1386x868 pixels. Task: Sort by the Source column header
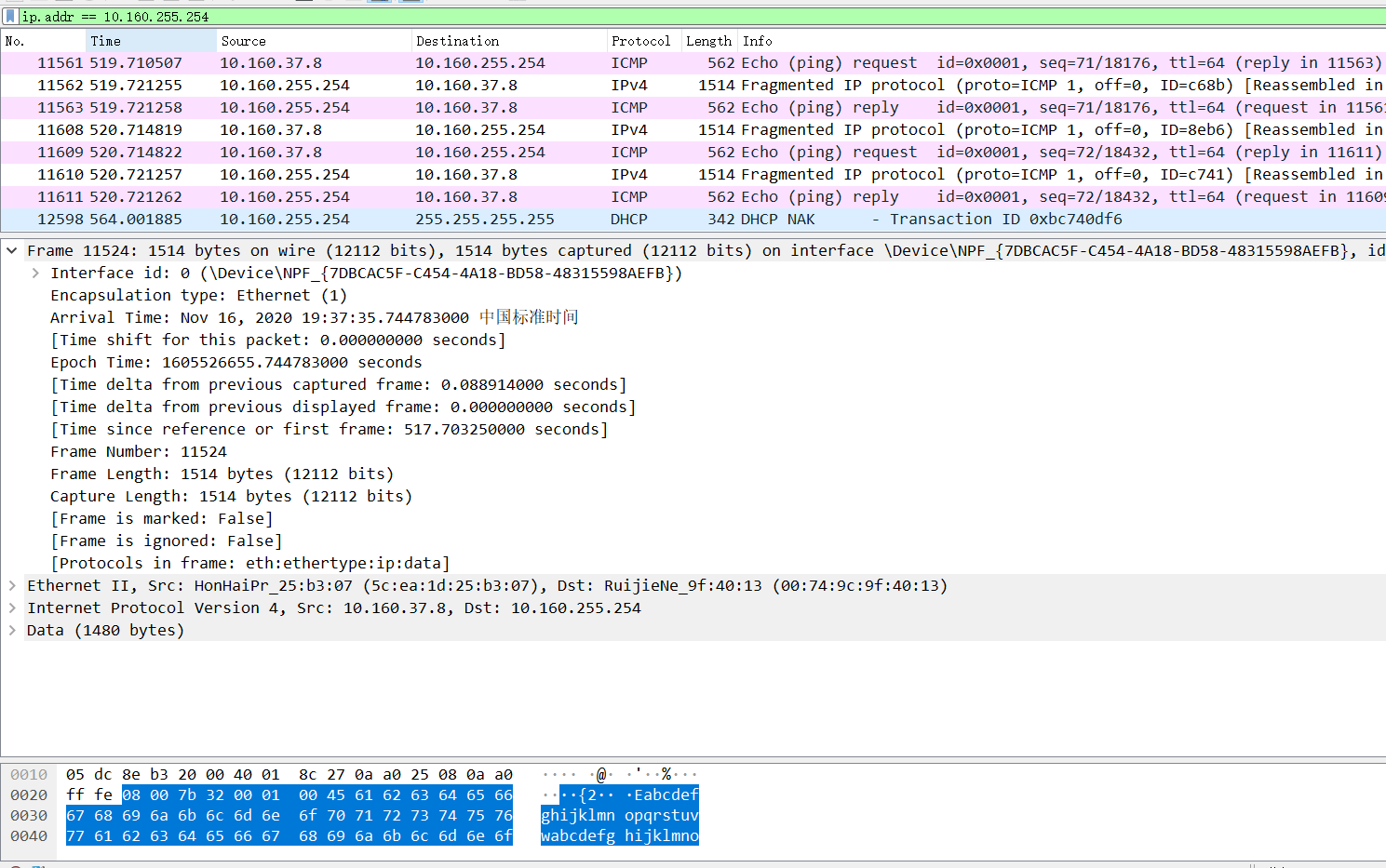click(x=315, y=41)
